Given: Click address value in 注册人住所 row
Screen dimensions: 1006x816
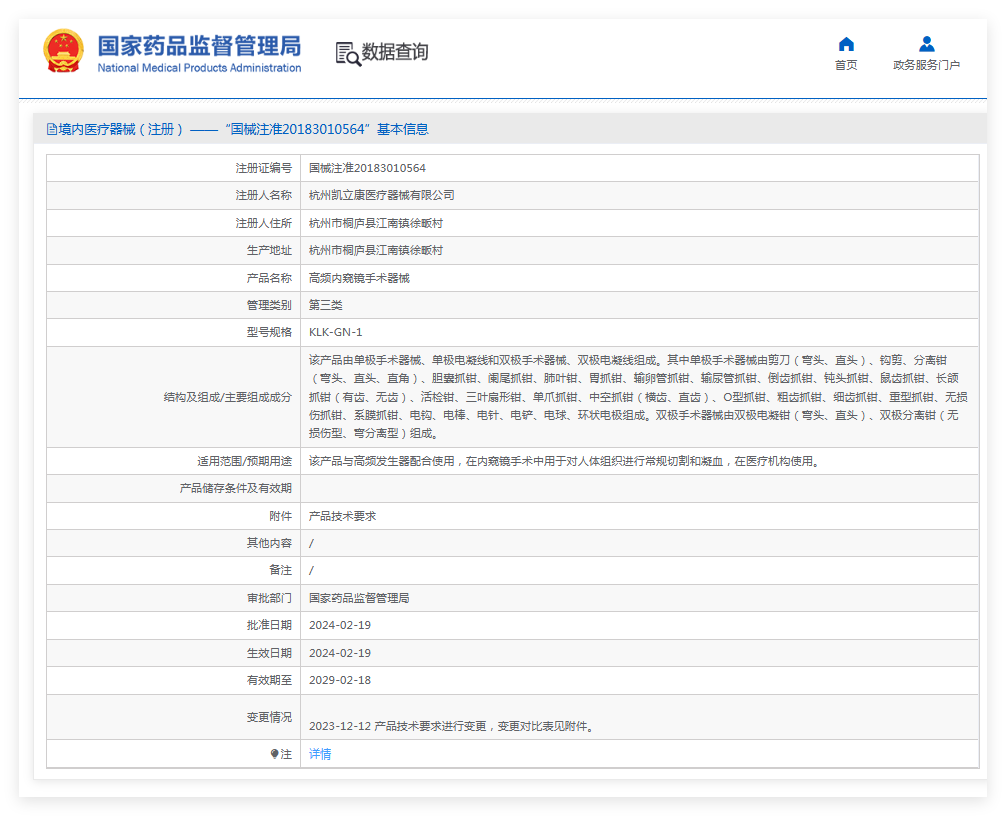Looking at the screenshot, I should (x=376, y=223).
